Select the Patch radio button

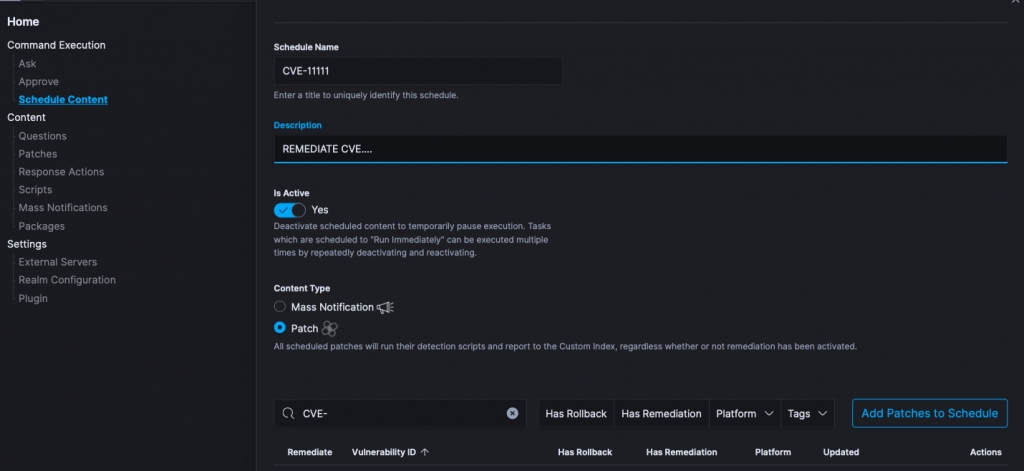point(280,328)
